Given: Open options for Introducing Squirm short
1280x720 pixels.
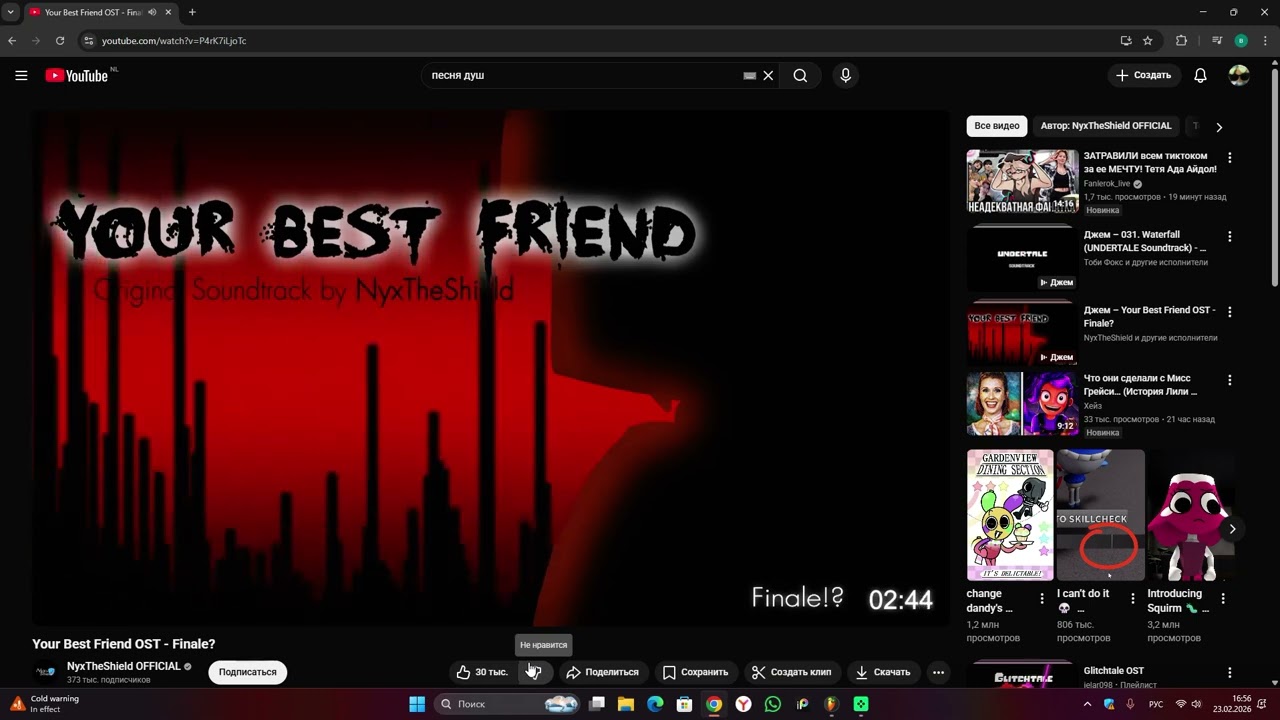Looking at the screenshot, I should [x=1222, y=598].
